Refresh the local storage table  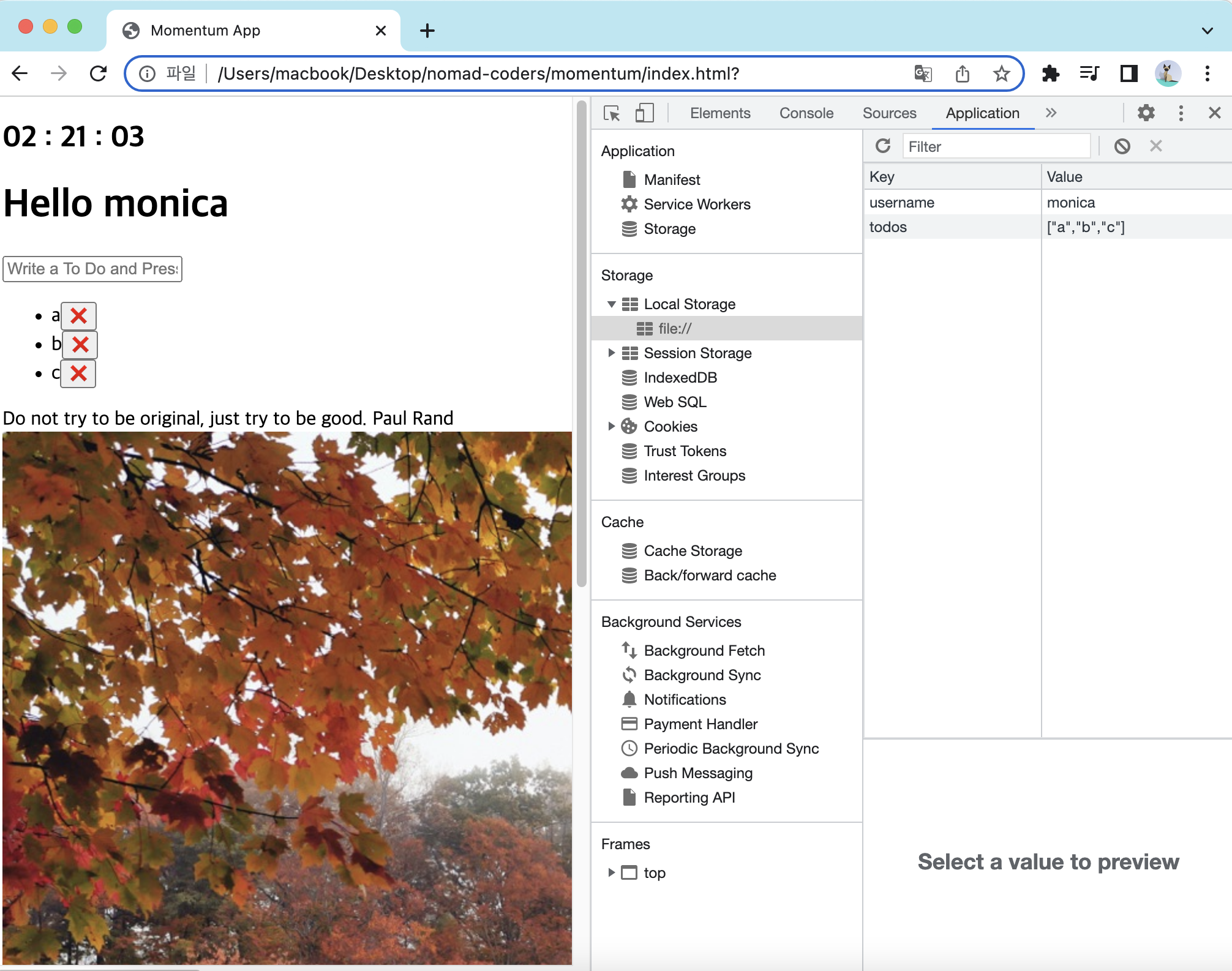click(x=883, y=146)
